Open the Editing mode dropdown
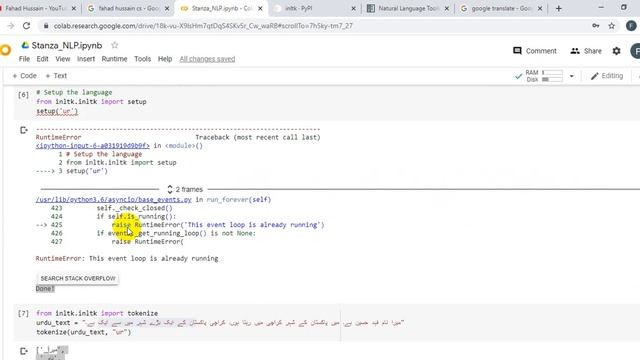This screenshot has width=640, height=360. (607, 76)
